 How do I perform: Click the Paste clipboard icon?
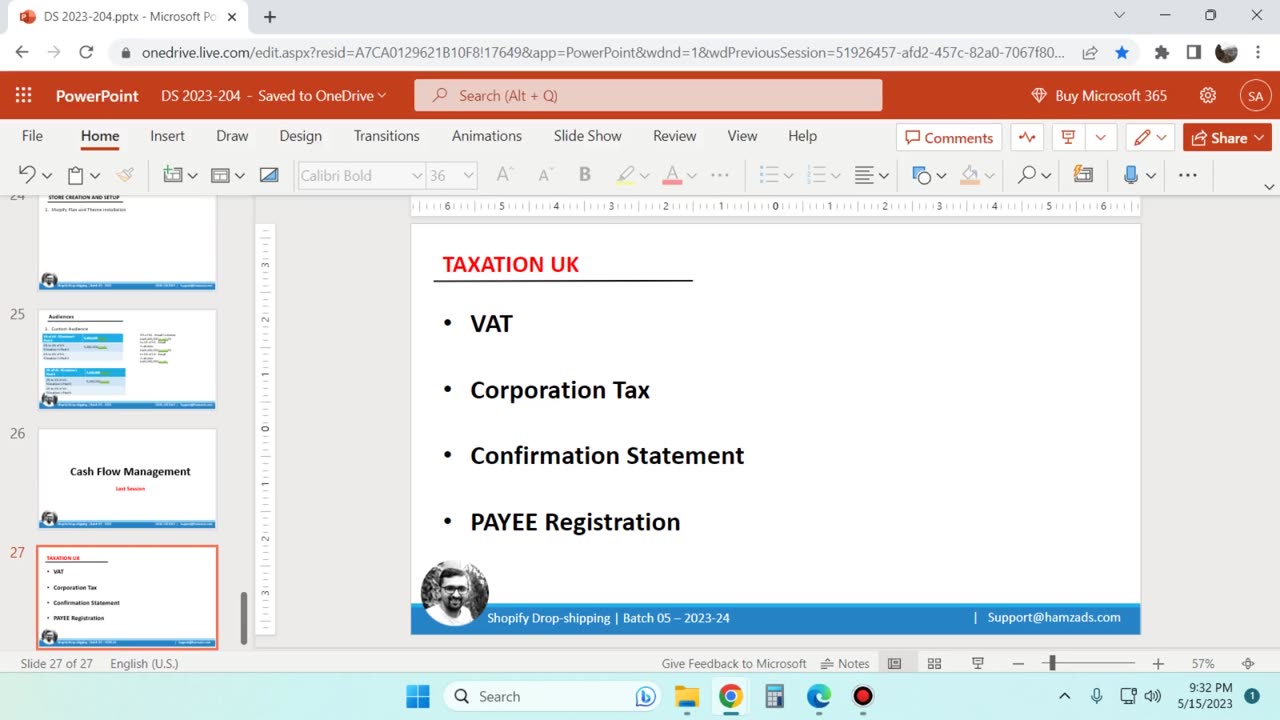[76, 175]
